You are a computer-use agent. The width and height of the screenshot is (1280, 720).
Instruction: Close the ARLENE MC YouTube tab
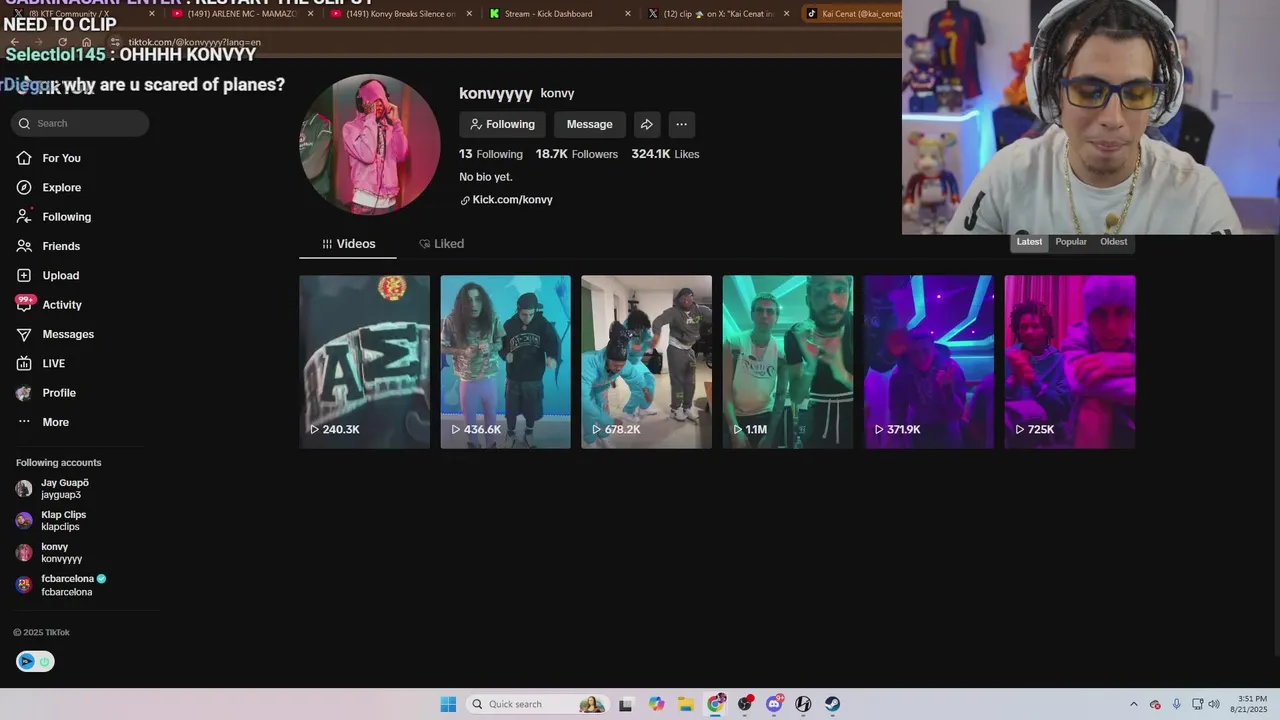pos(310,14)
